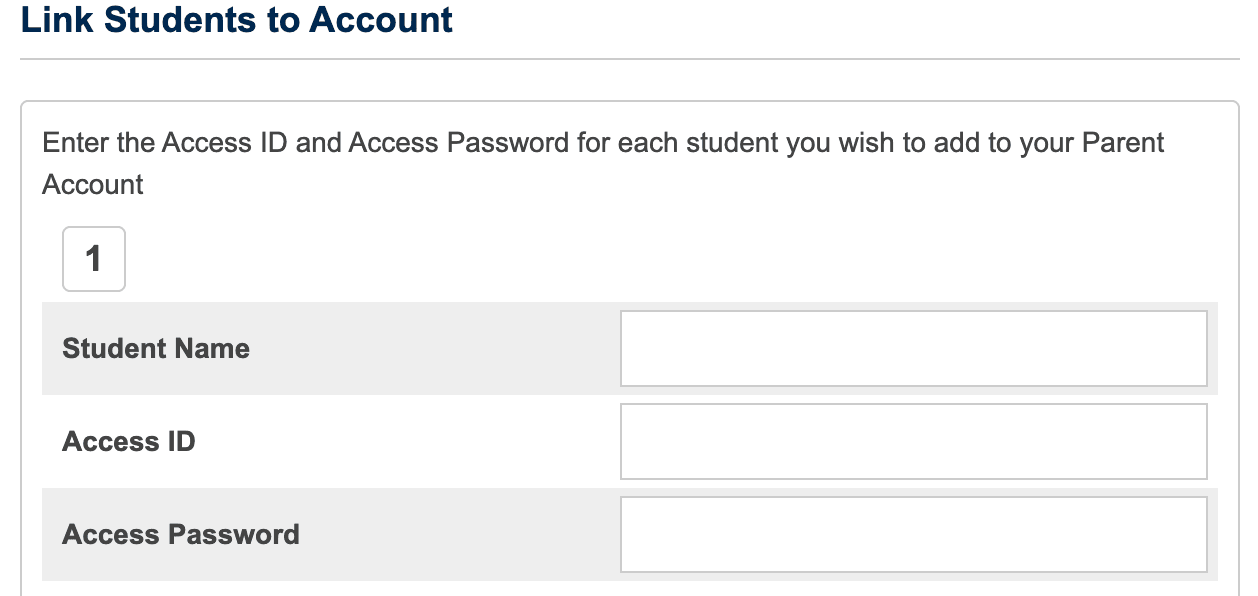The image size is (1258, 596).
Task: Click the Access ID row label
Action: tap(128, 441)
